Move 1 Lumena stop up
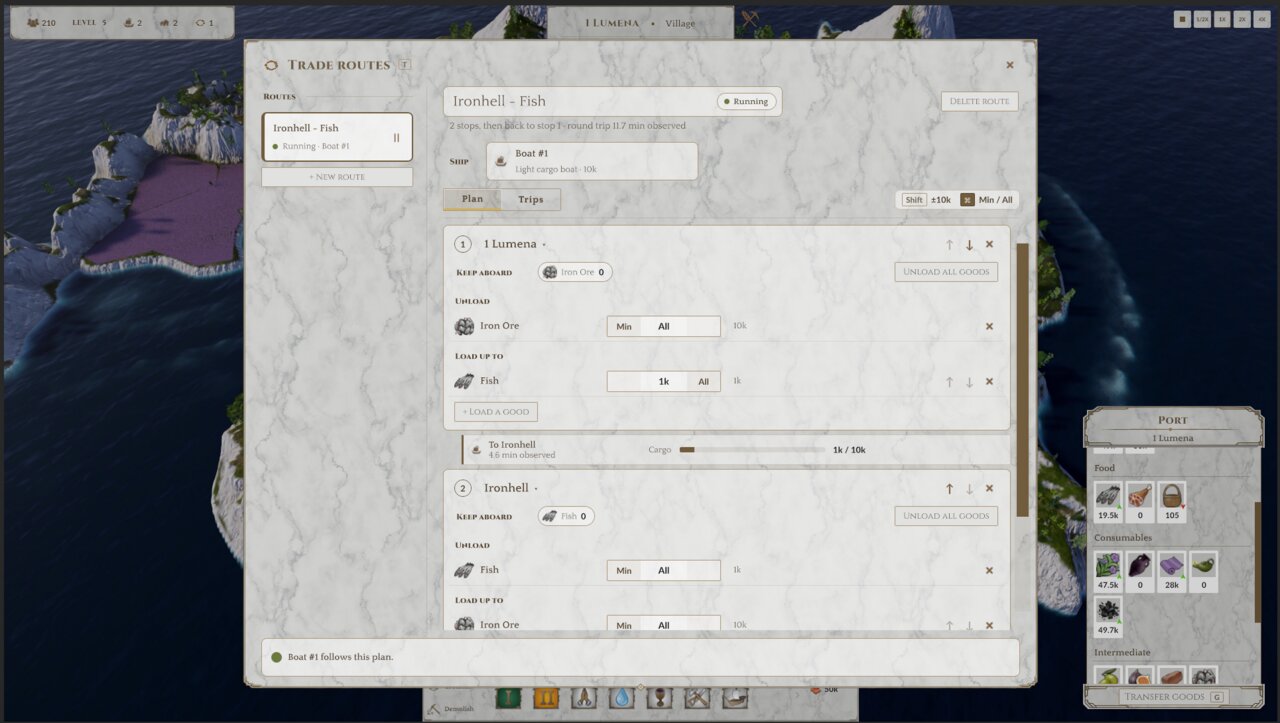 949,245
